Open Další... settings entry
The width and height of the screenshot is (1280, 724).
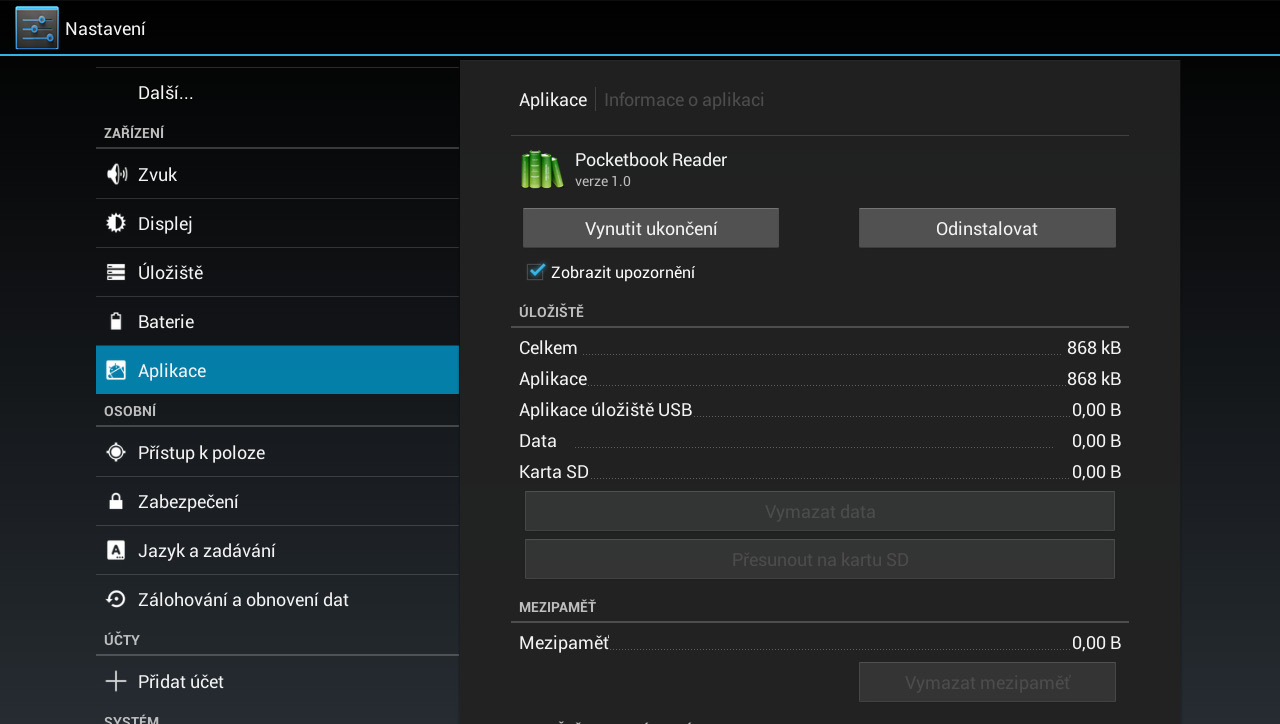[x=277, y=93]
